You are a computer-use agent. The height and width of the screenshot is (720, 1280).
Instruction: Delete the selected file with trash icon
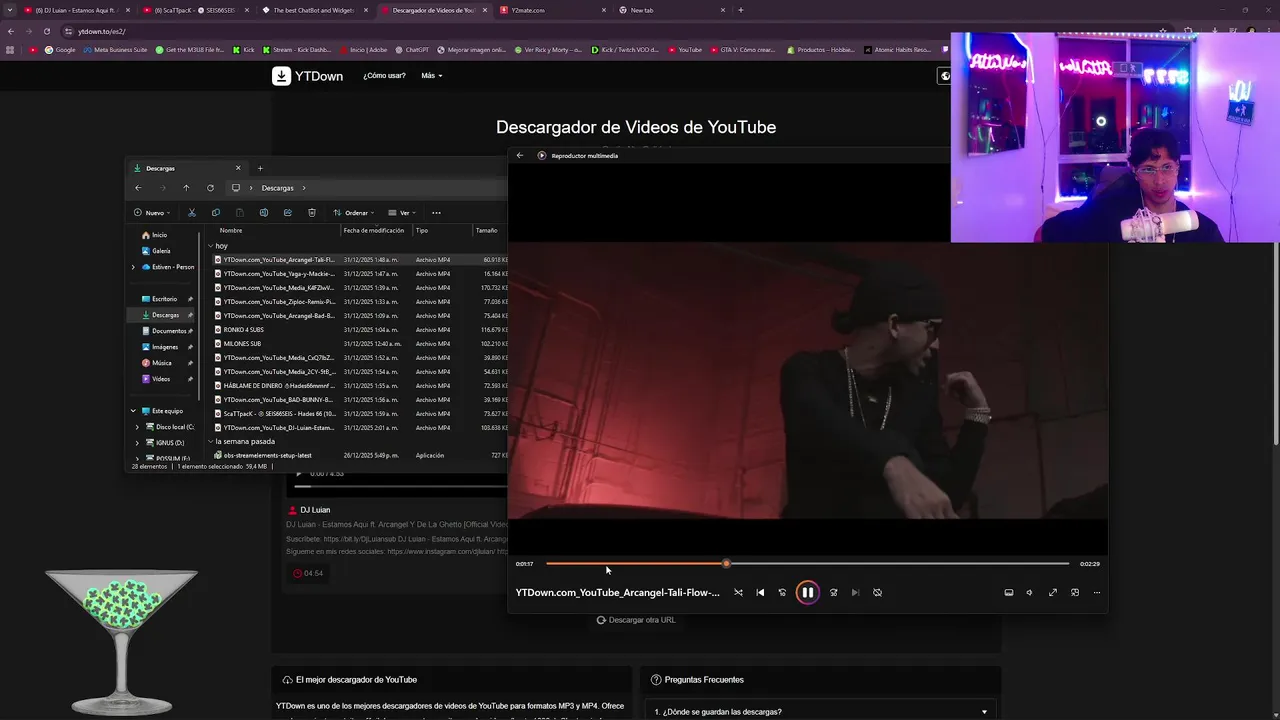click(312, 212)
